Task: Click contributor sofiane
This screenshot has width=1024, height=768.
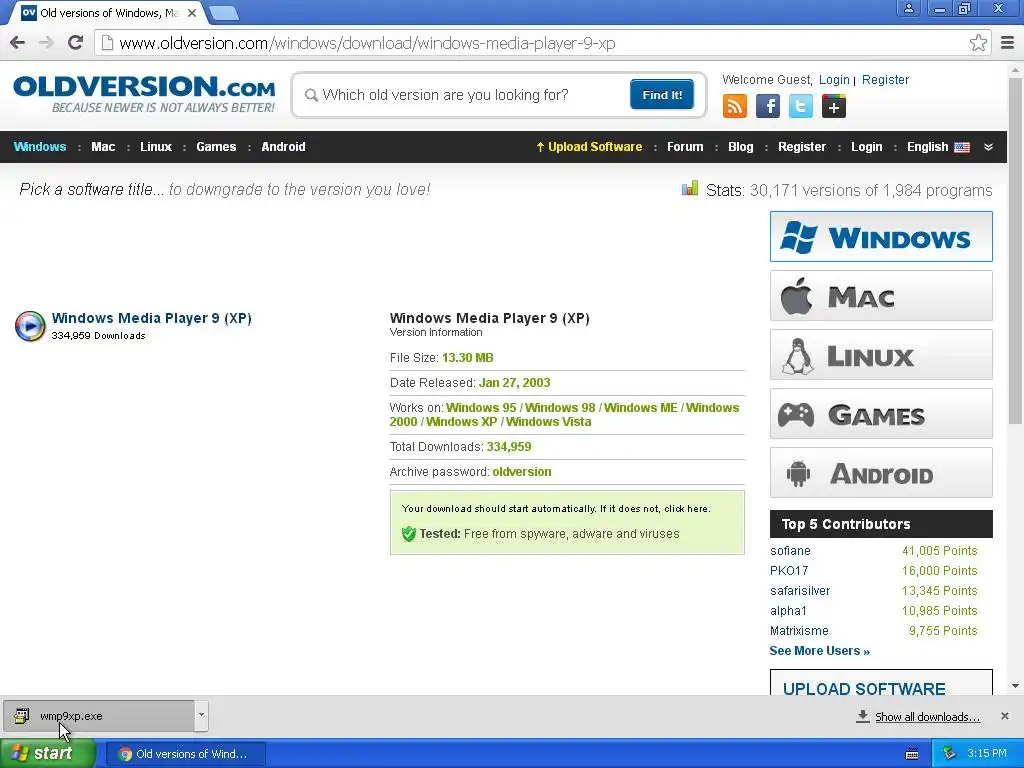Action: [x=790, y=551]
